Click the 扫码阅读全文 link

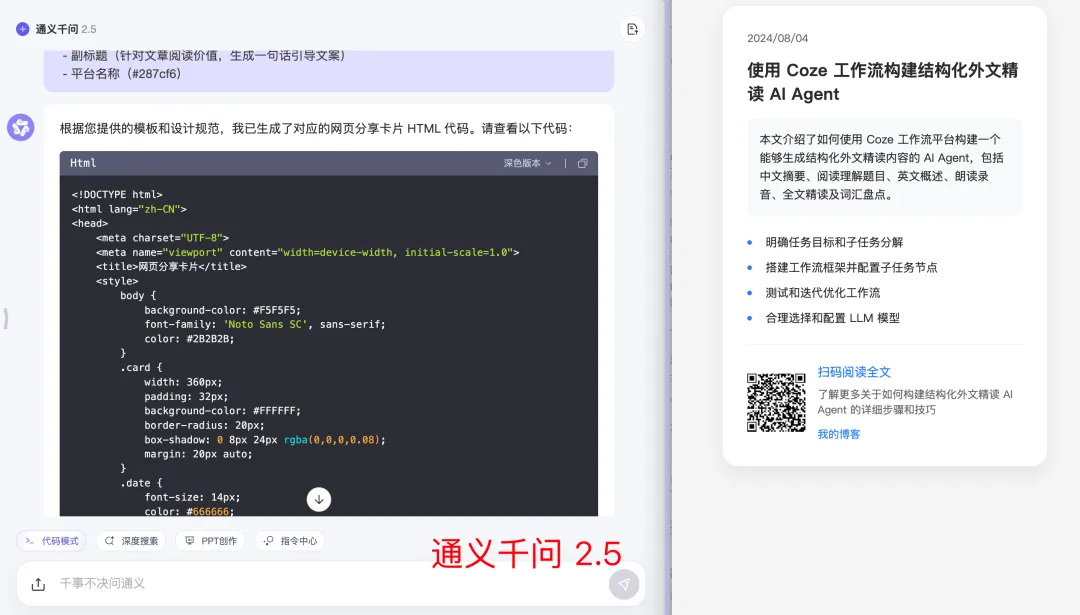pyautogui.click(x=854, y=372)
